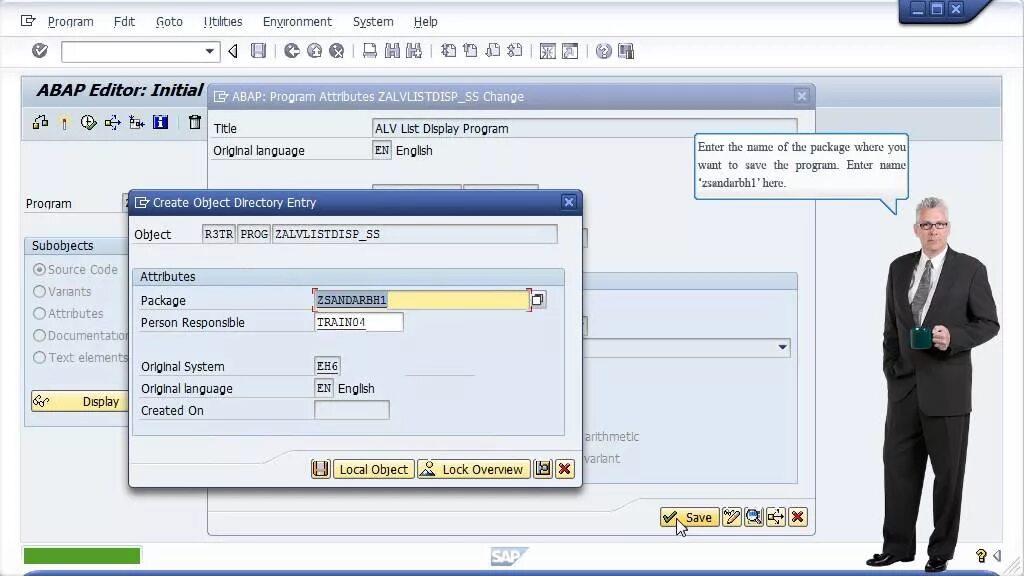Click the Save diskette icon in Object Directory dialog
The height and width of the screenshot is (576, 1024).
pyautogui.click(x=321, y=469)
